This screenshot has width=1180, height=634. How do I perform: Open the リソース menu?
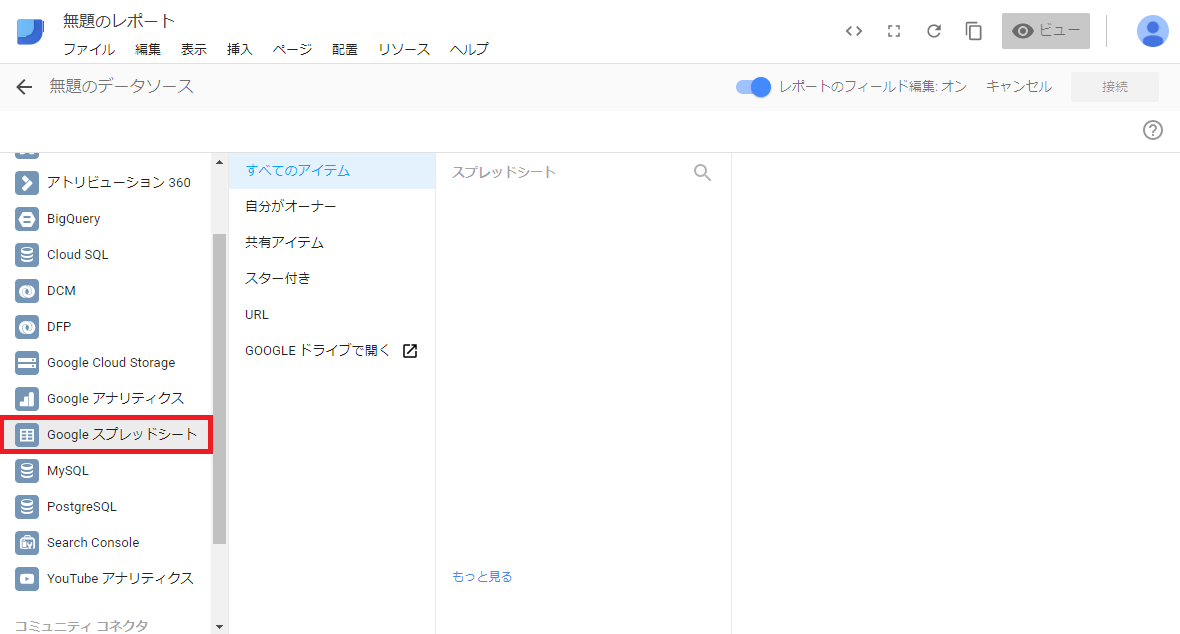pos(404,49)
